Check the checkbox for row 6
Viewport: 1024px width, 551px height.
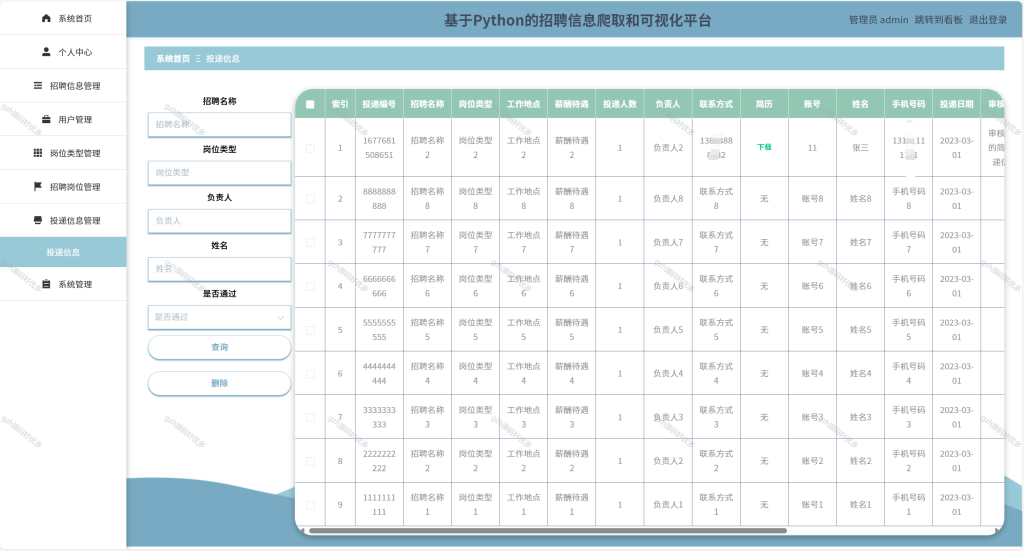(310, 374)
